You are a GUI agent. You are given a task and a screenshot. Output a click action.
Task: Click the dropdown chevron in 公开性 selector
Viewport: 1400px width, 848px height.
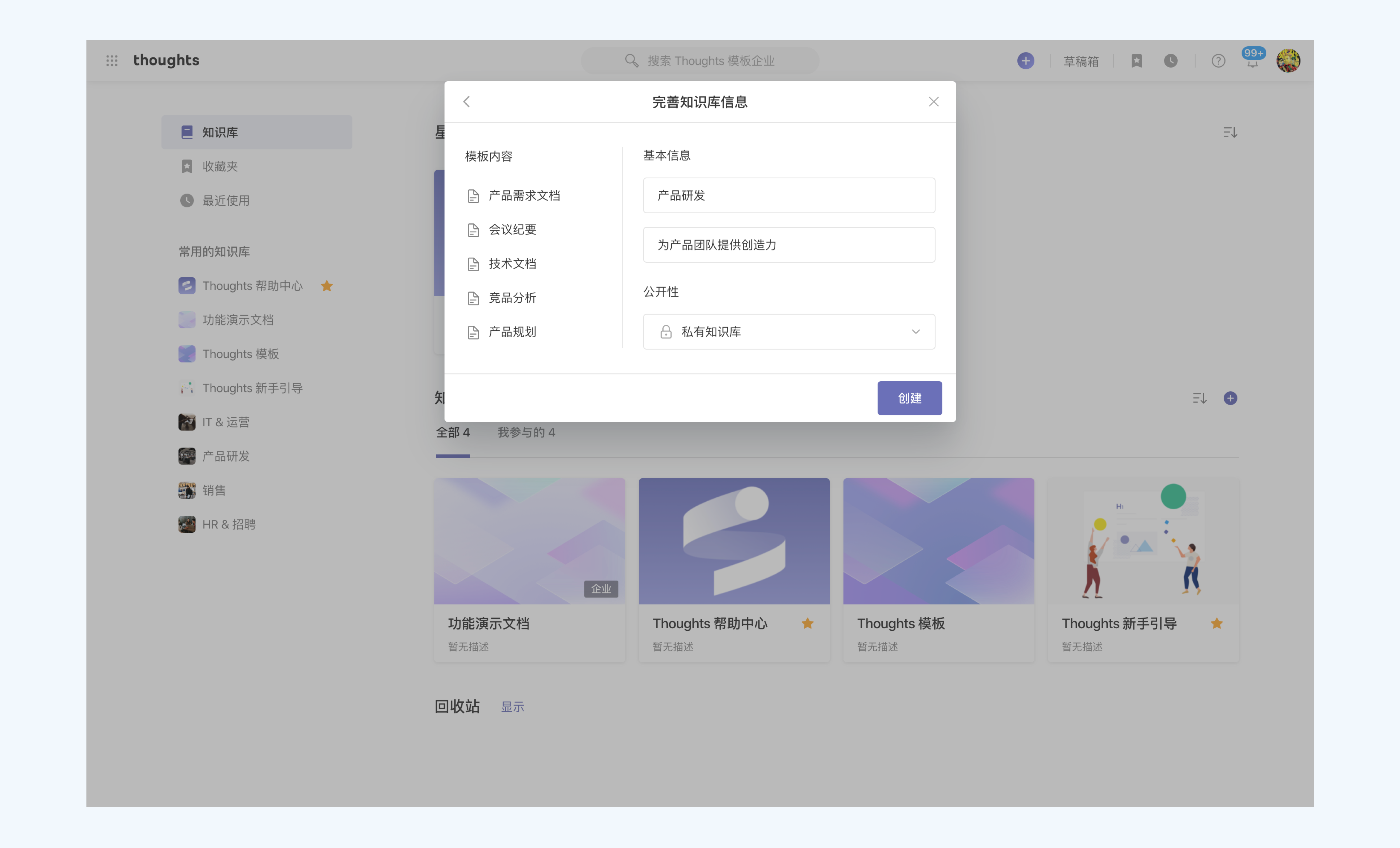pyautogui.click(x=915, y=332)
